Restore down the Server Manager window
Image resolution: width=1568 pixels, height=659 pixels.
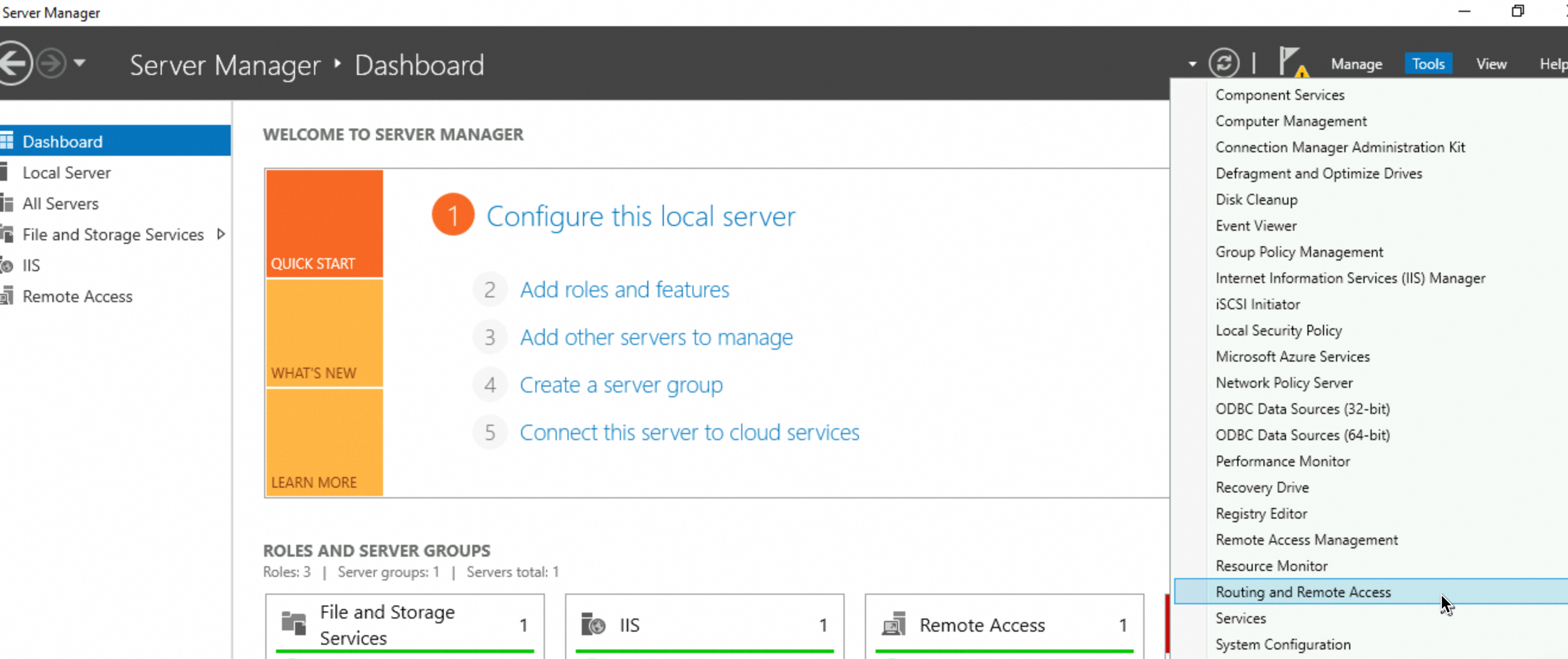click(x=1517, y=11)
